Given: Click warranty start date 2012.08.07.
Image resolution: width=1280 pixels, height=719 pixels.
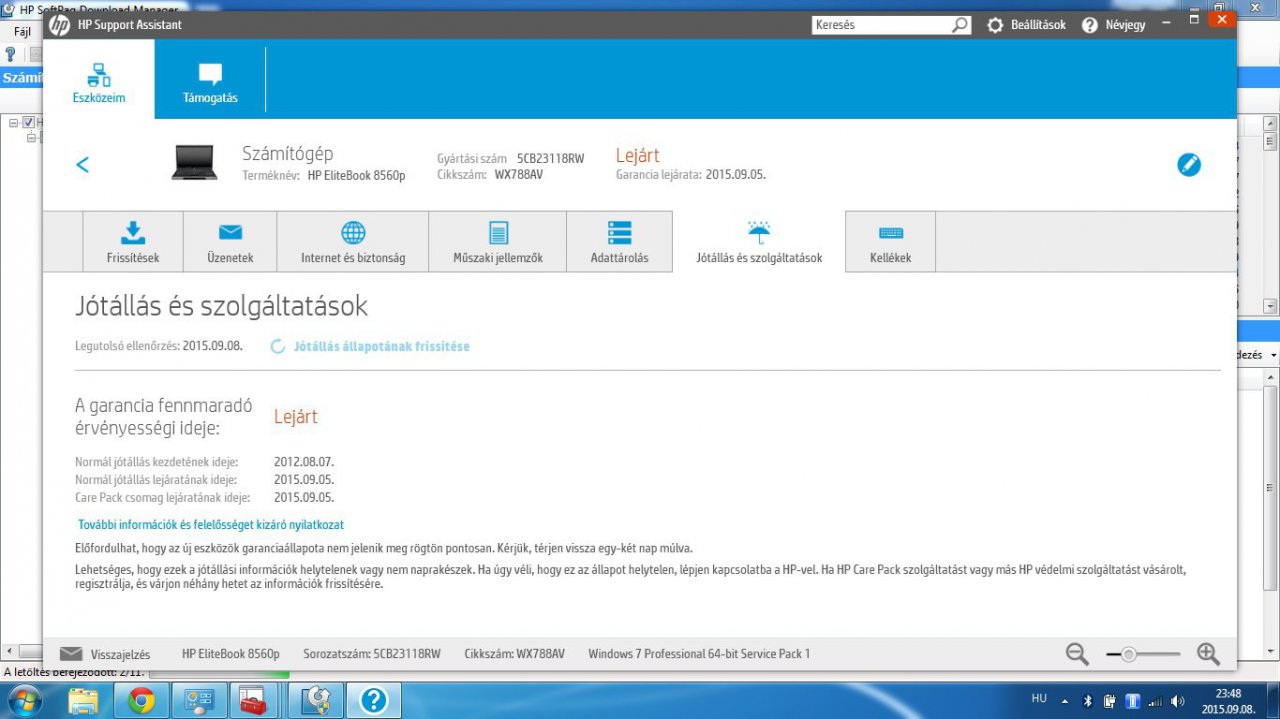Looking at the screenshot, I should (x=304, y=462).
